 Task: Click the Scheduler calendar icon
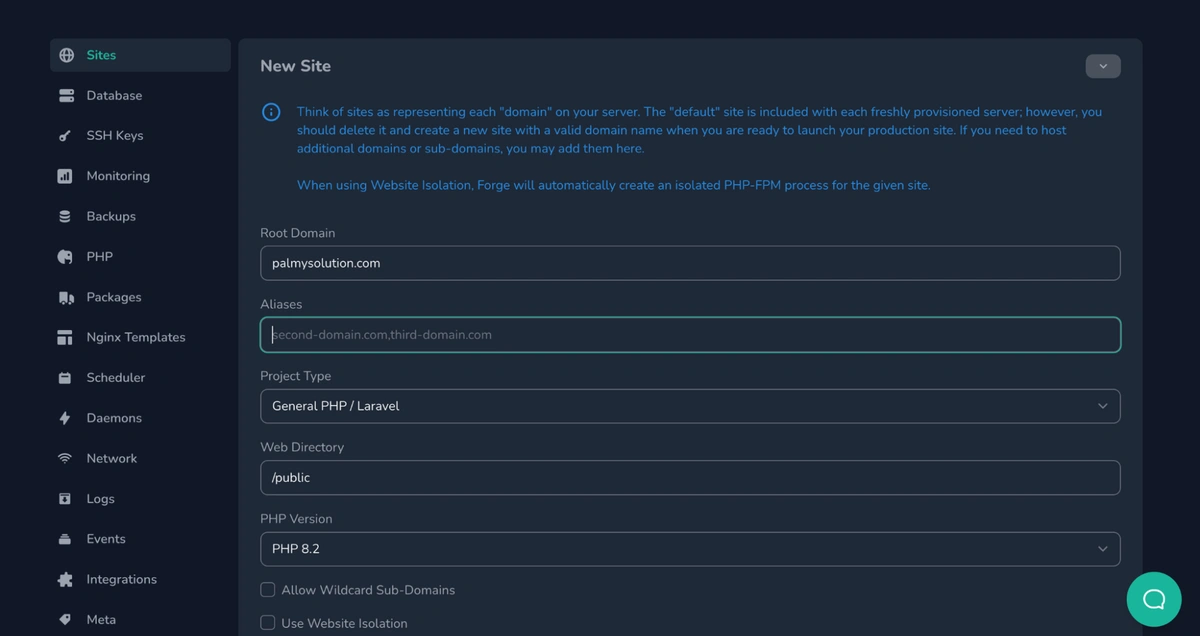pos(65,378)
